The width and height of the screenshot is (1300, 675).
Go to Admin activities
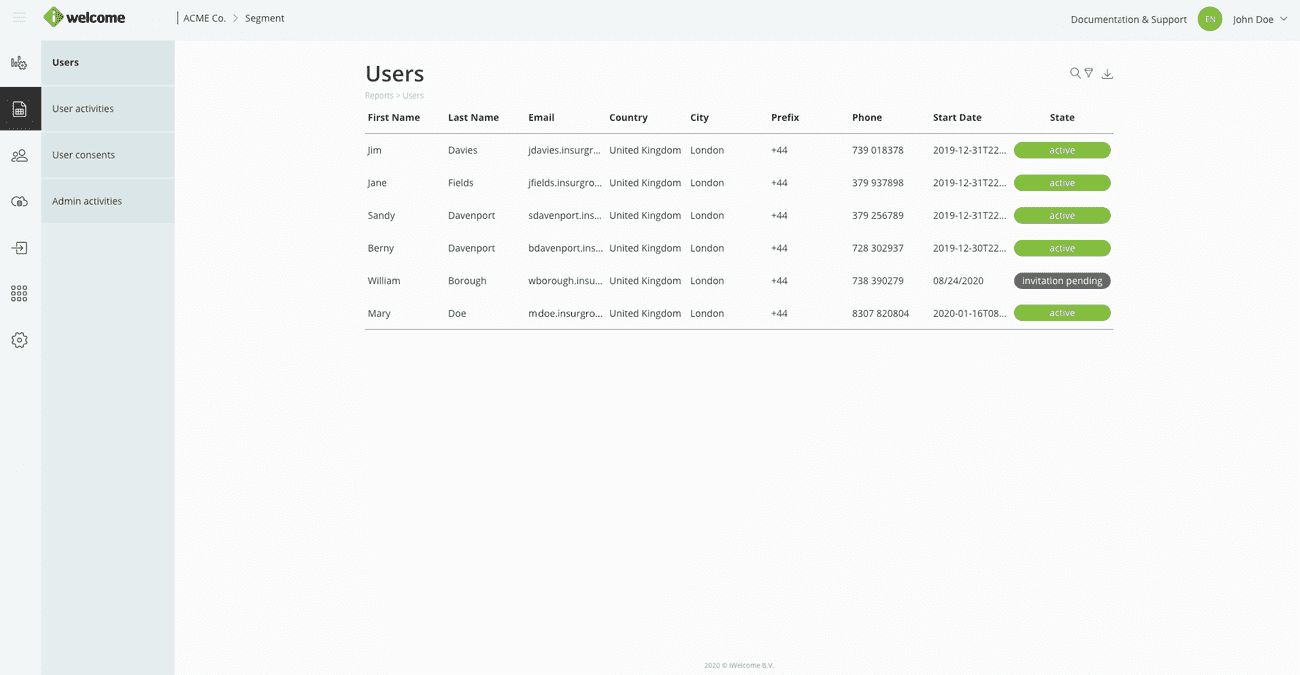87,201
